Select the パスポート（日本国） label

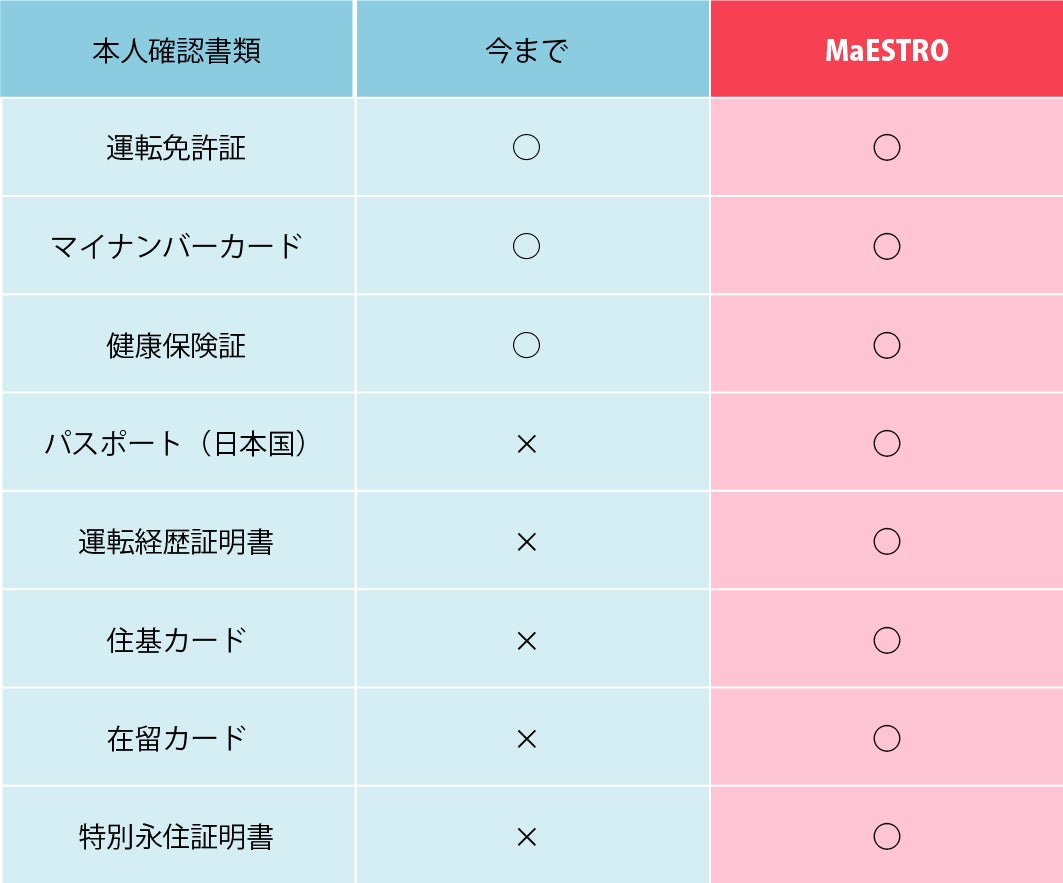click(176, 444)
